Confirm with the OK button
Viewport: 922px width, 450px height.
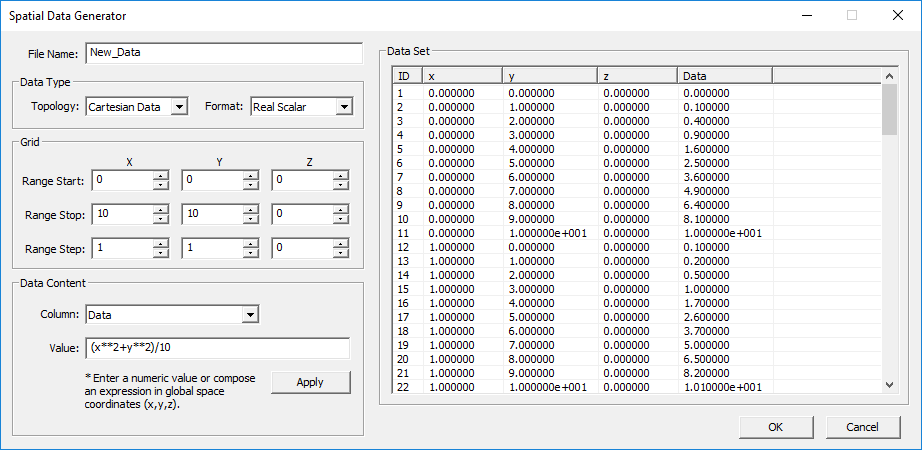776,427
